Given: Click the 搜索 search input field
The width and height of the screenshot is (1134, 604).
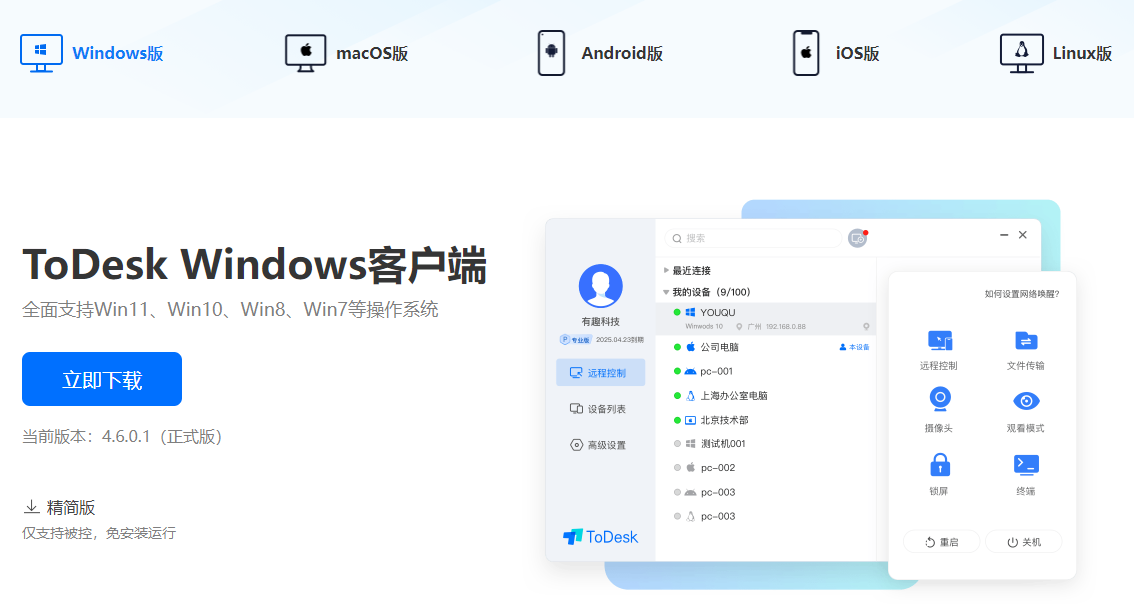Looking at the screenshot, I should (x=755, y=238).
